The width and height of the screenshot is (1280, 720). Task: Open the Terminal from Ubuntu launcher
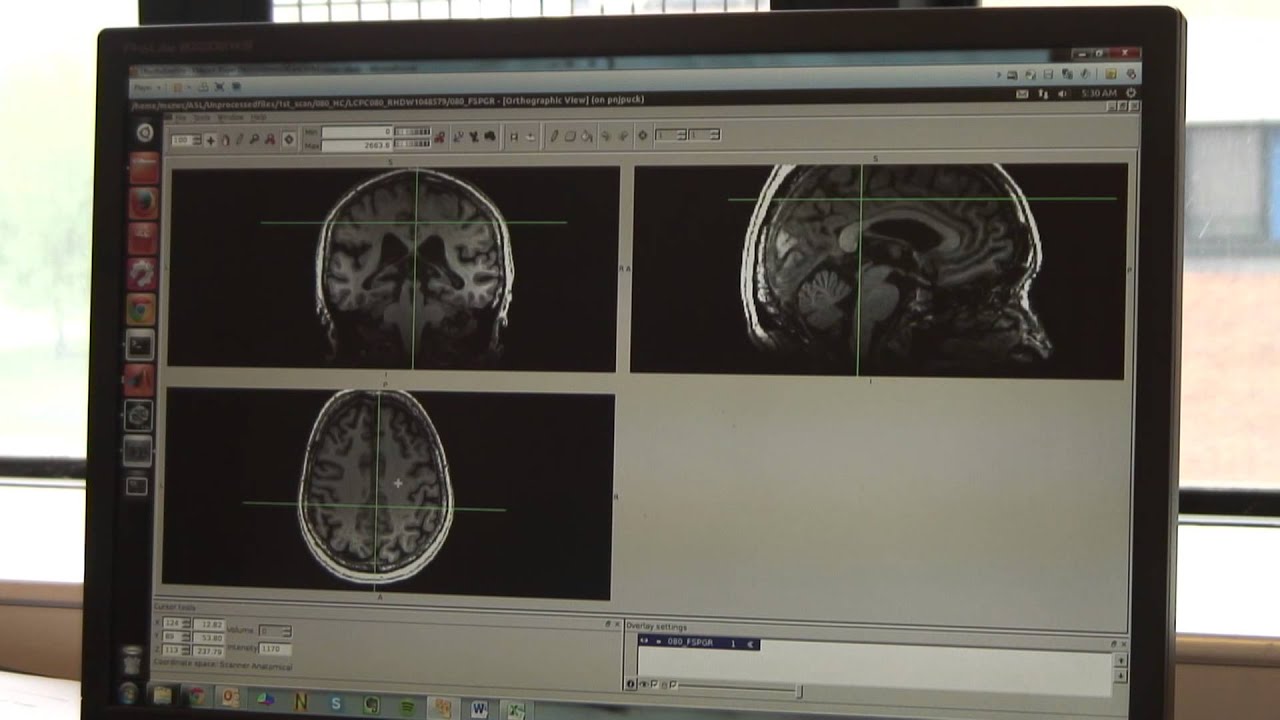pos(139,346)
